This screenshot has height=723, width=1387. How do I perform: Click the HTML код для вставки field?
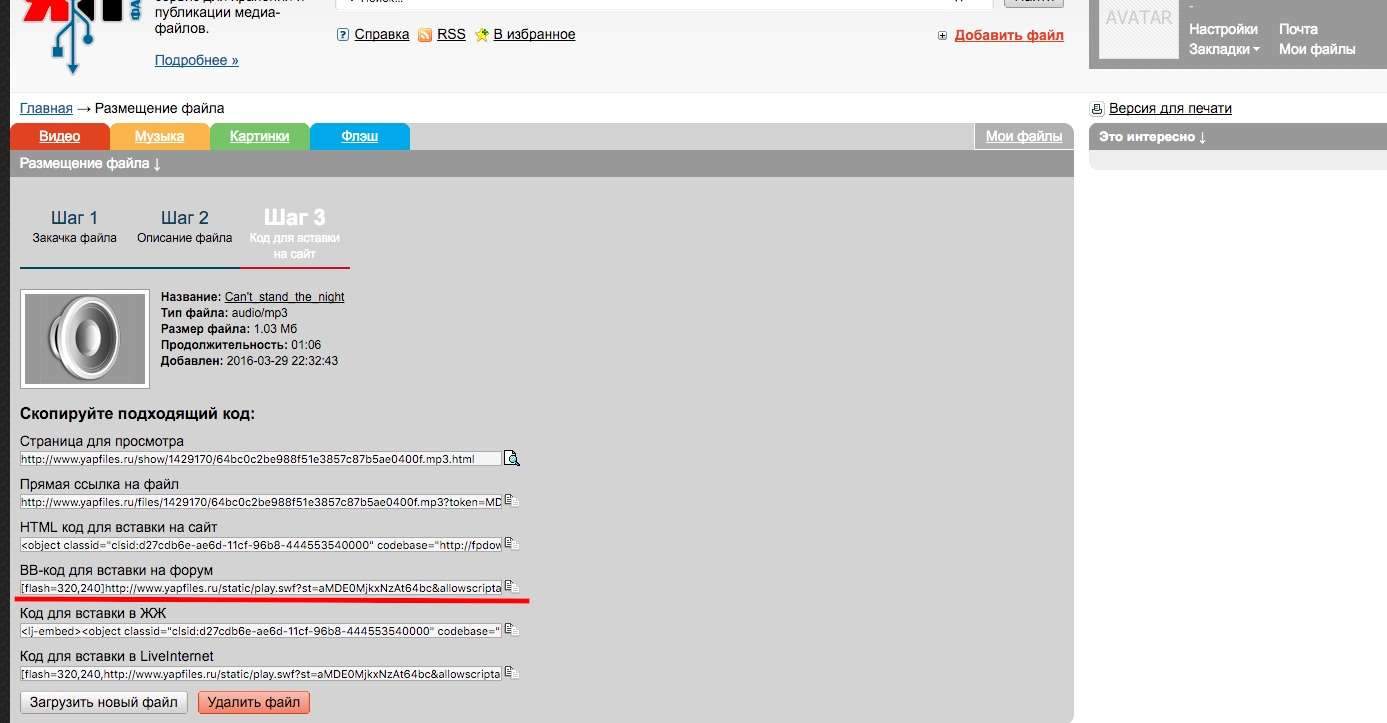[x=261, y=544]
